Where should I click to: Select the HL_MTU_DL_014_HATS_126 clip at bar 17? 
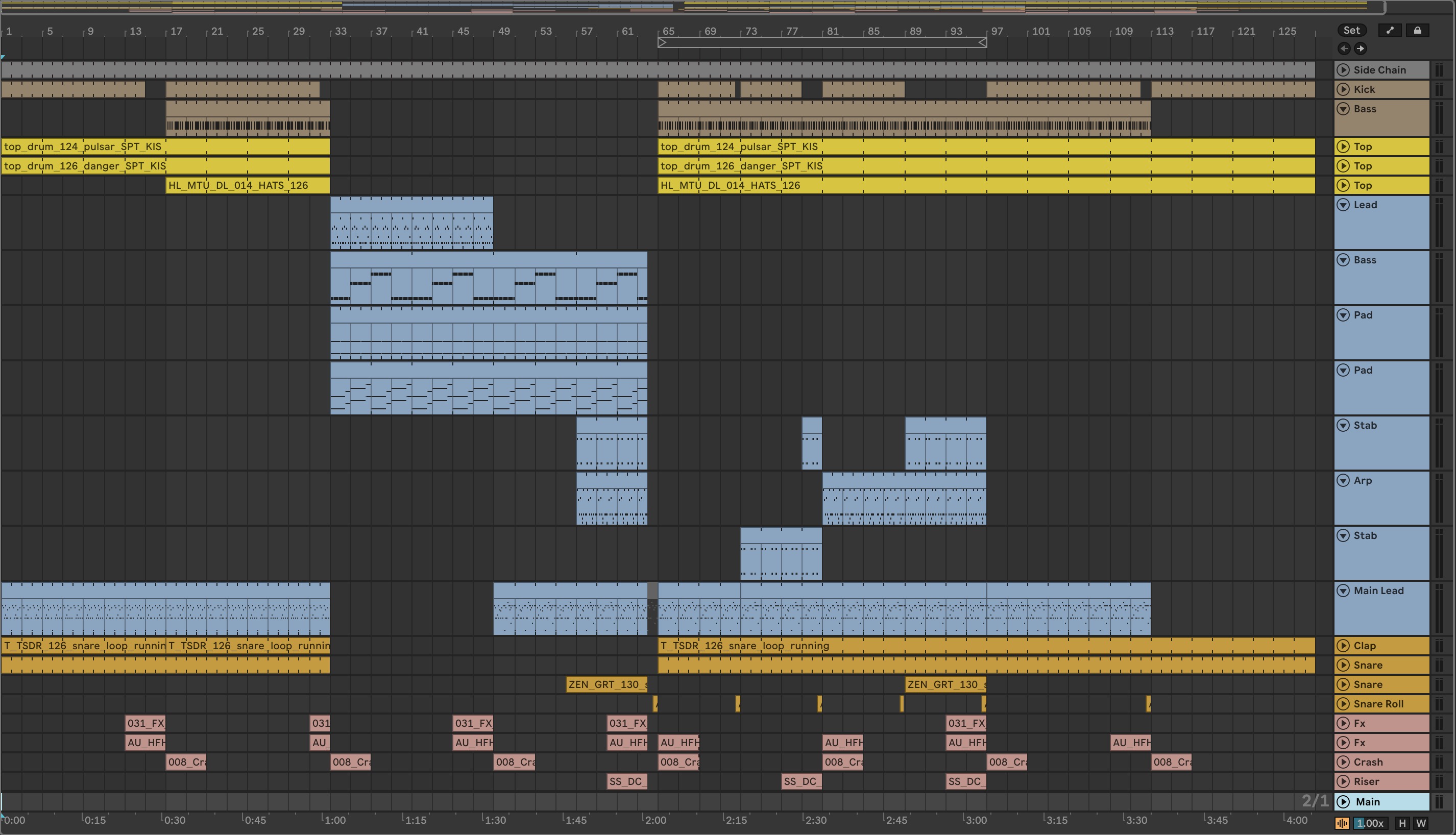tap(248, 185)
